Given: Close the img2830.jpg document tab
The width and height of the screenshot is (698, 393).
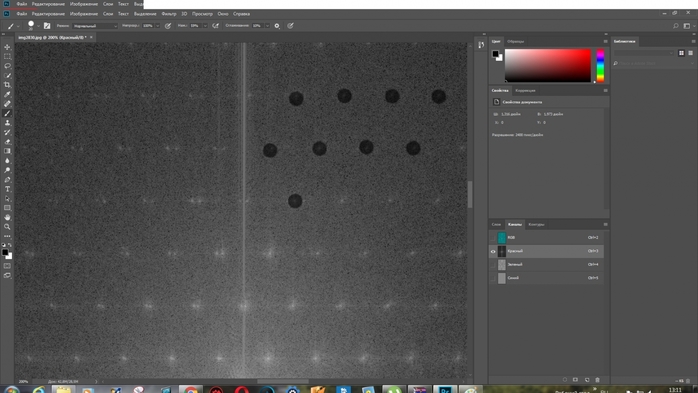Looking at the screenshot, I should coord(91,37).
